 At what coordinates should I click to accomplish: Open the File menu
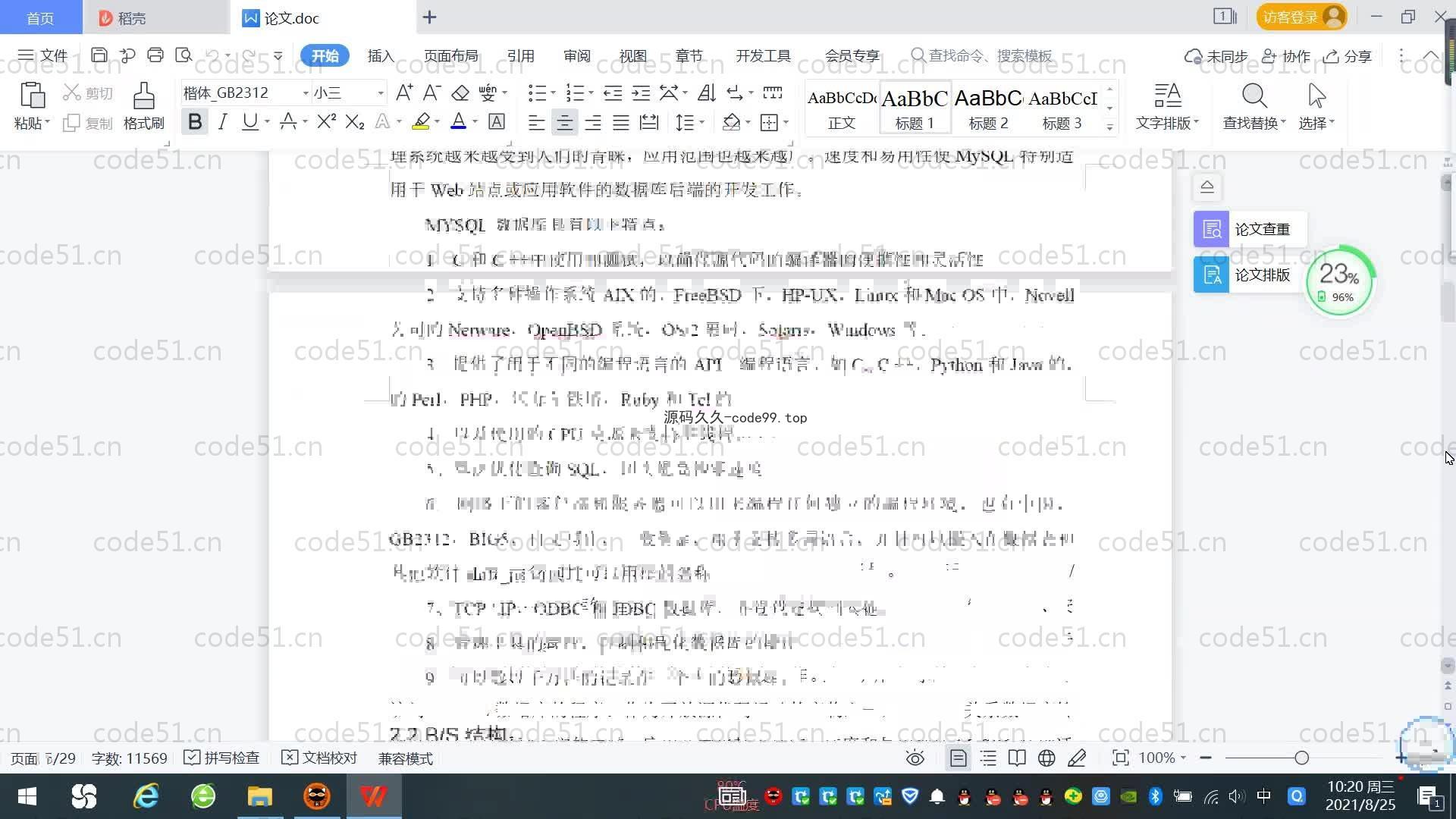pos(43,55)
